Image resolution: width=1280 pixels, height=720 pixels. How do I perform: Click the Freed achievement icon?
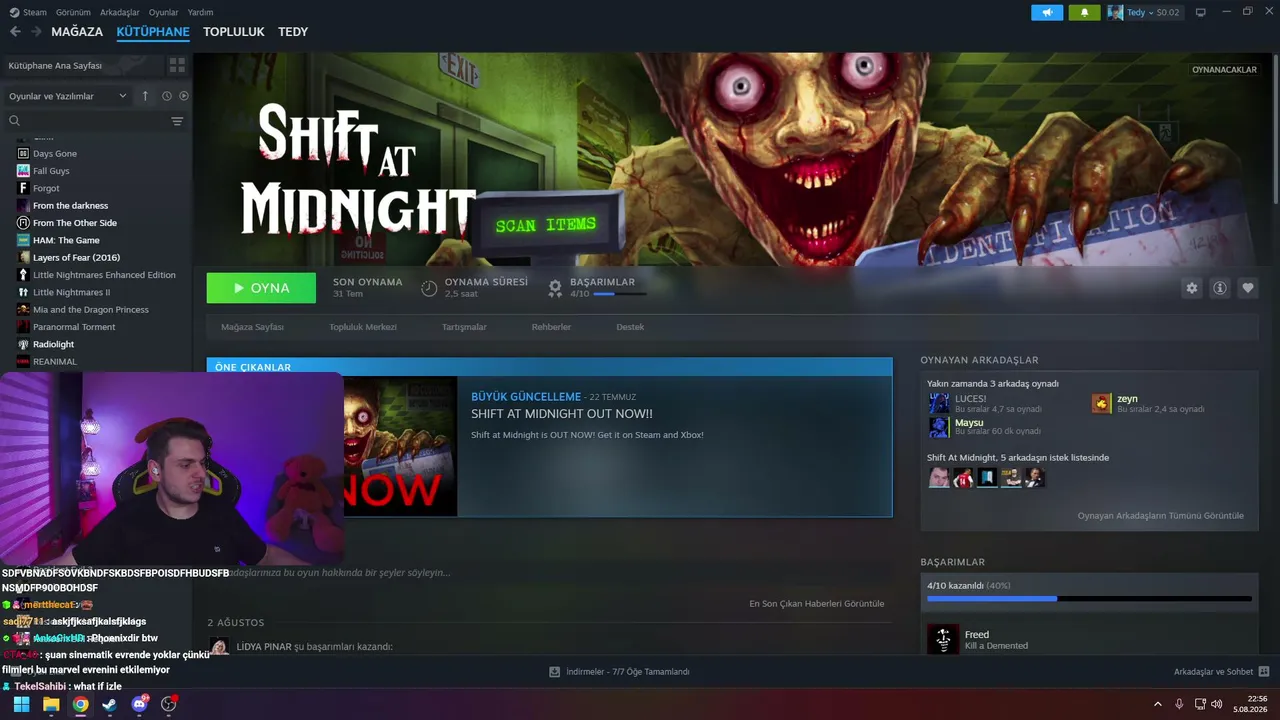pyautogui.click(x=943, y=639)
